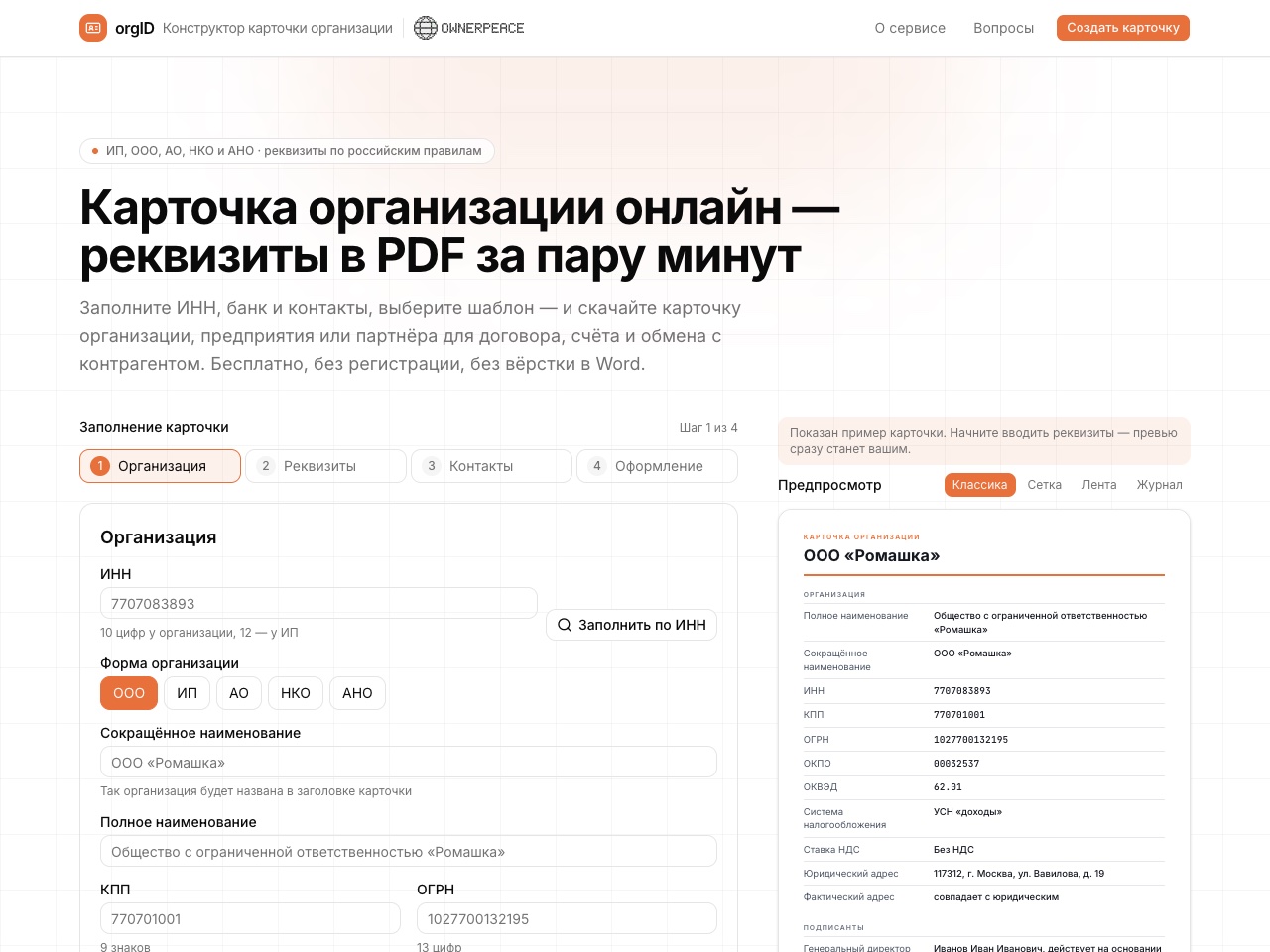
Task: Click the magnifier icon in Заполнить по ИНН
Action: coord(565,625)
